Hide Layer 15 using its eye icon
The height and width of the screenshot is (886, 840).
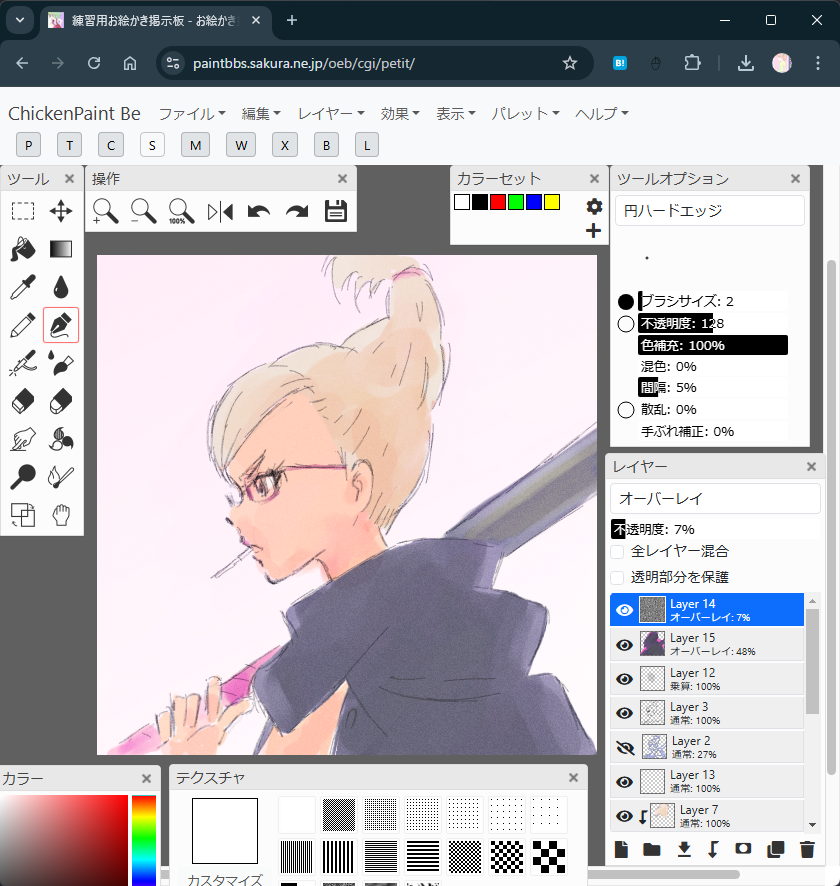click(x=625, y=645)
